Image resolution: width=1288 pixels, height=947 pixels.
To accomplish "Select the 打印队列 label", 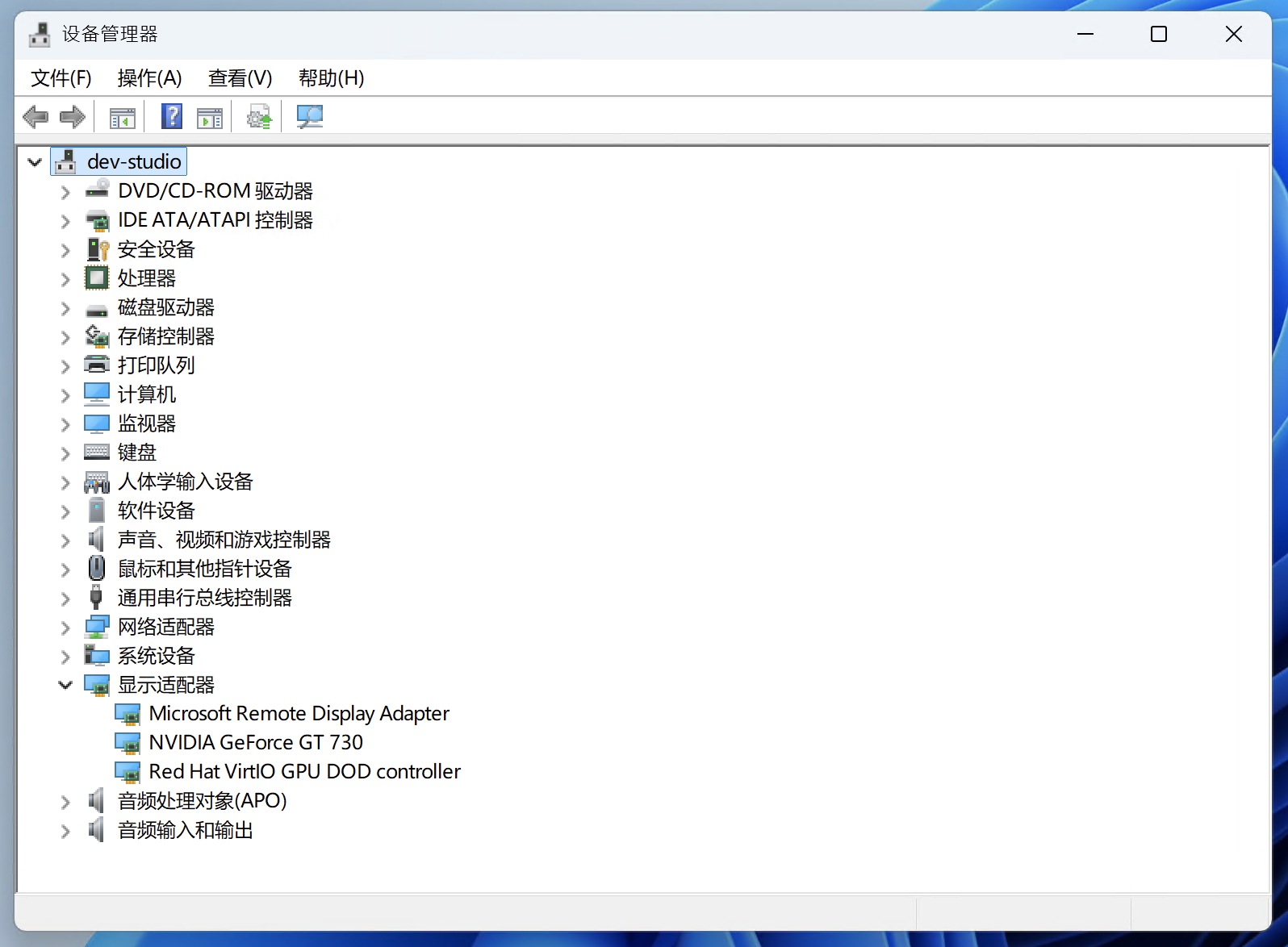I will click(157, 365).
